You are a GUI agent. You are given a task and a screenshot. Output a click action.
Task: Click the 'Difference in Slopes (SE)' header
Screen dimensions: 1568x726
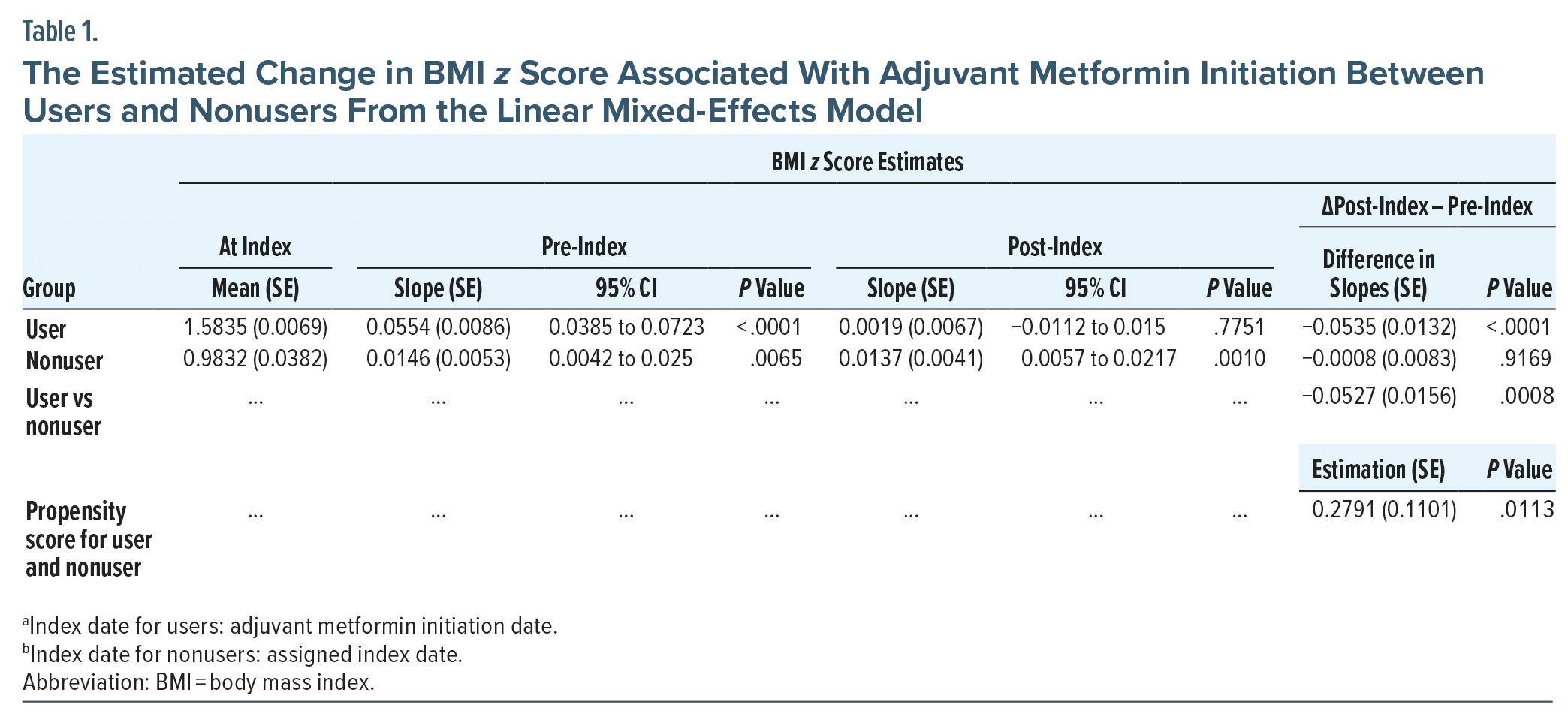click(x=1378, y=274)
